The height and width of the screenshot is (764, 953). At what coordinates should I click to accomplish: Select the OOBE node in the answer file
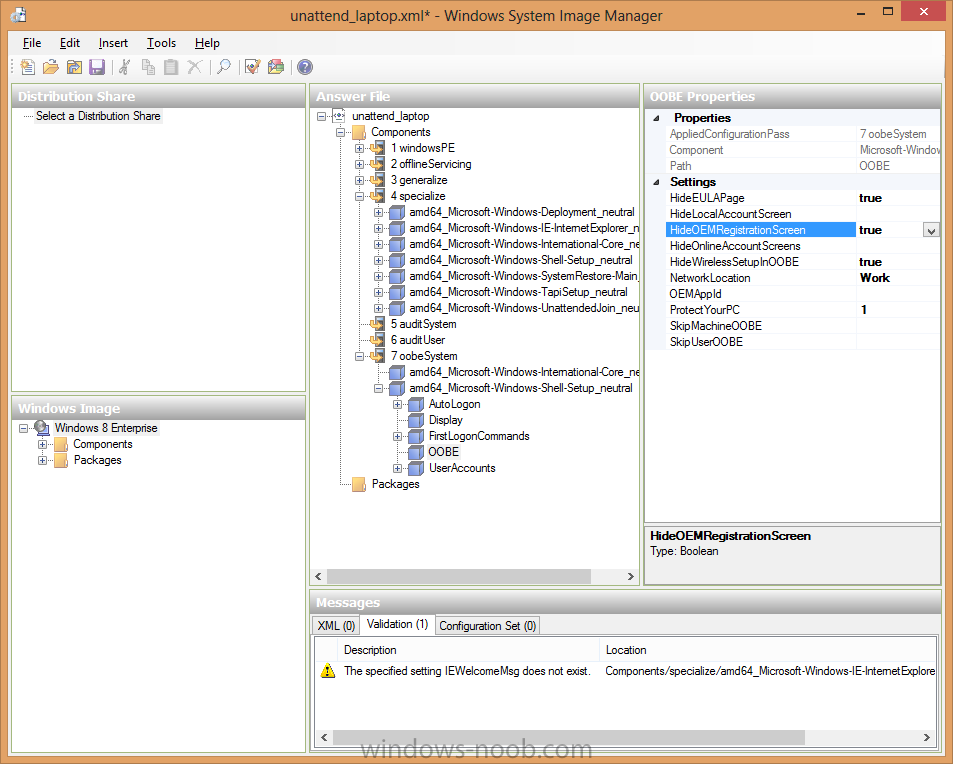point(444,452)
